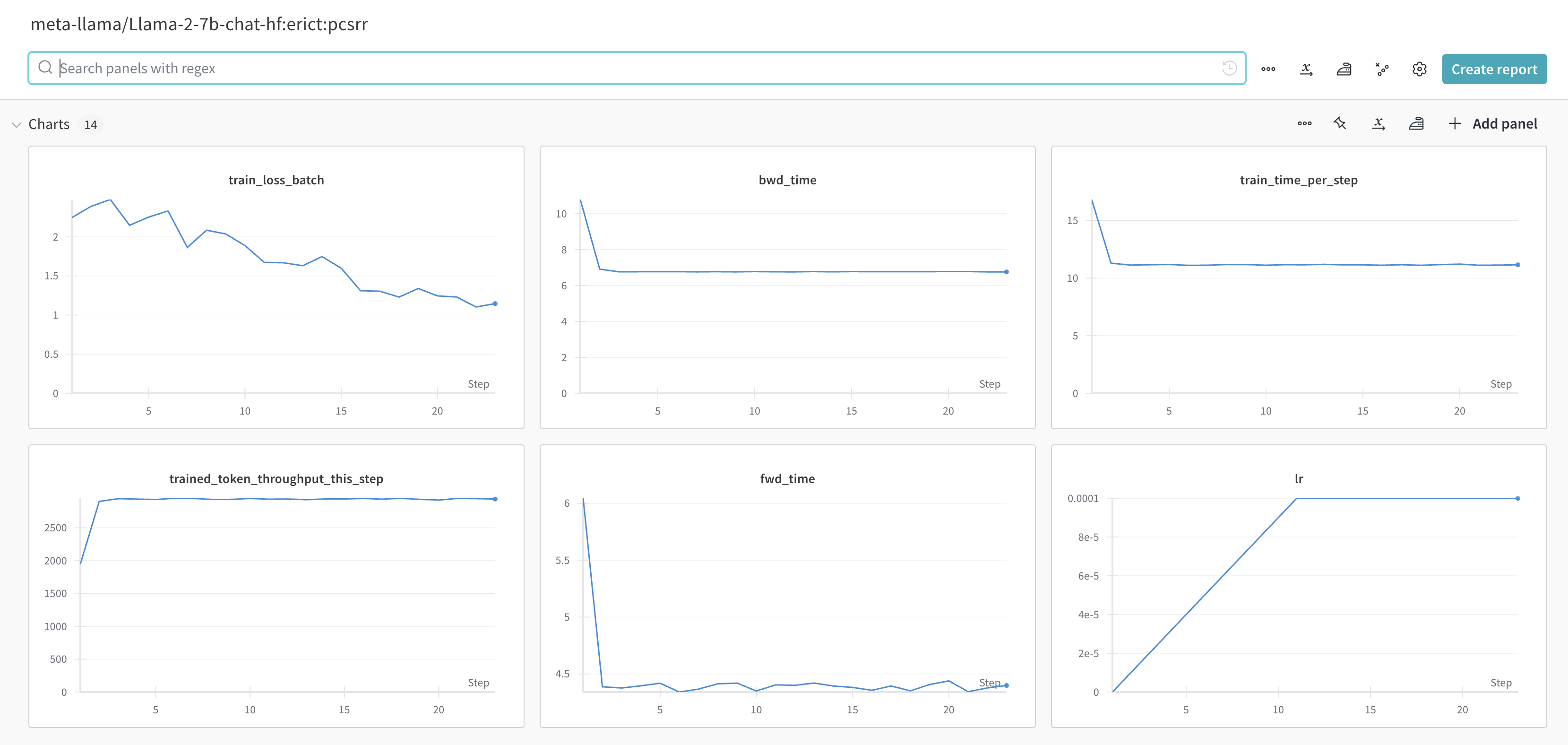Screen dimensions: 1568x745
Task: Open Charts section three-dots menu
Action: point(1304,123)
